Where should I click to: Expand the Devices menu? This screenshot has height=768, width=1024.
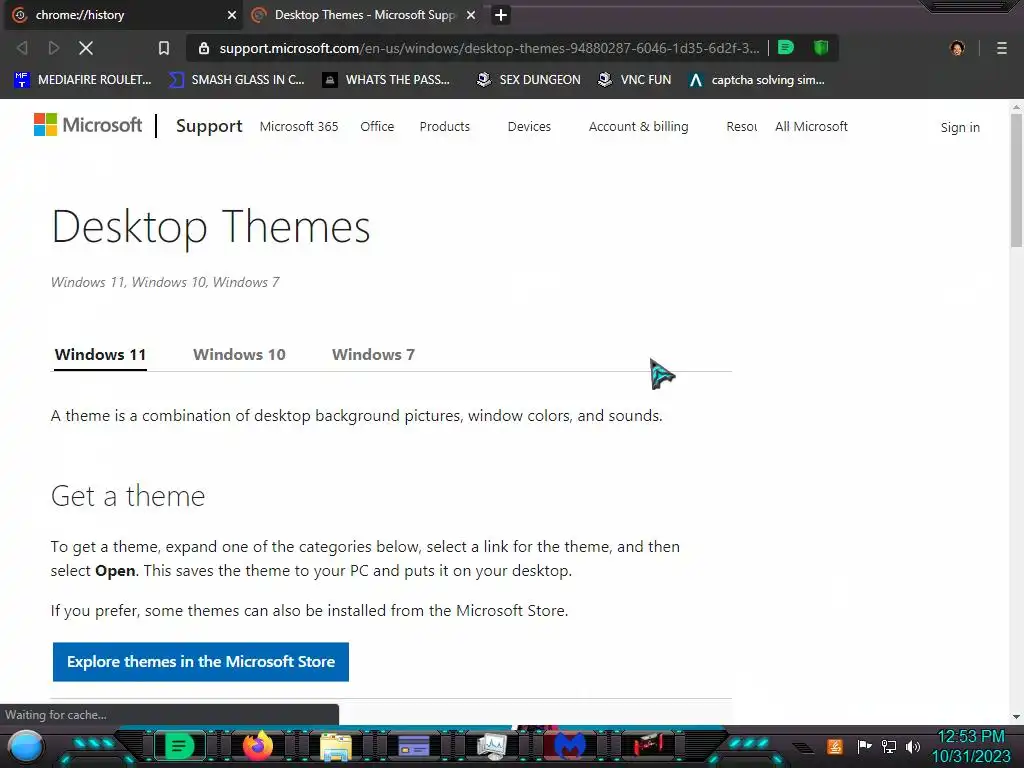click(529, 127)
